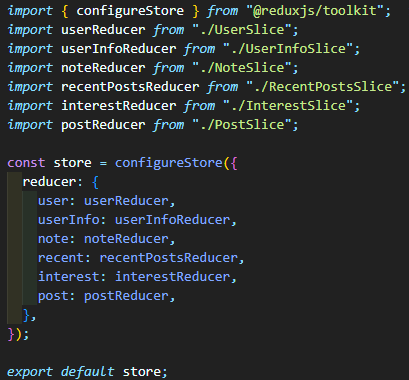409x380 pixels.
Task: Click the "./InterestSlice" import path
Action: click(288, 106)
